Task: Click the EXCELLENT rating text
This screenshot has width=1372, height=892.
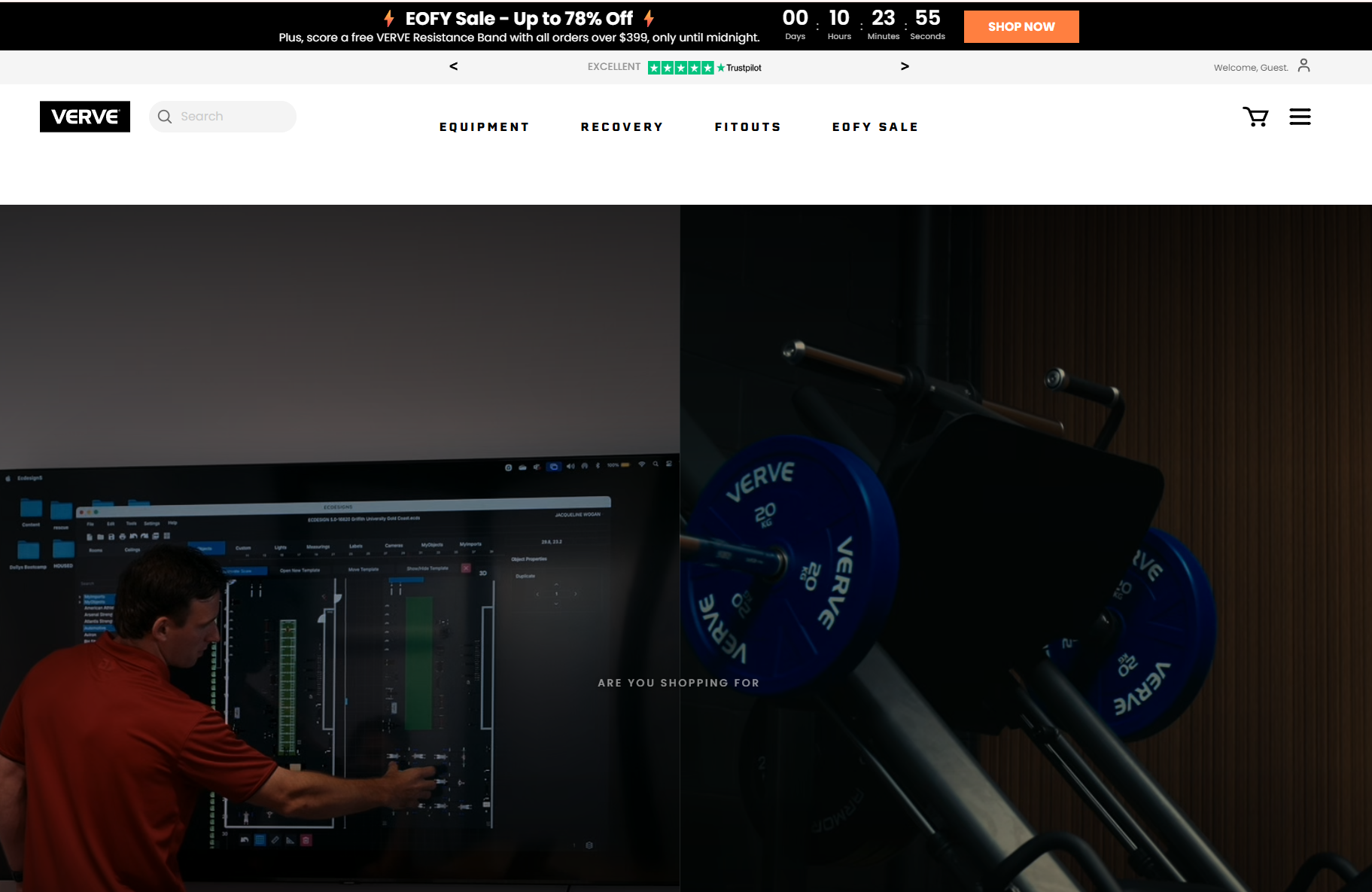Action: coord(614,67)
